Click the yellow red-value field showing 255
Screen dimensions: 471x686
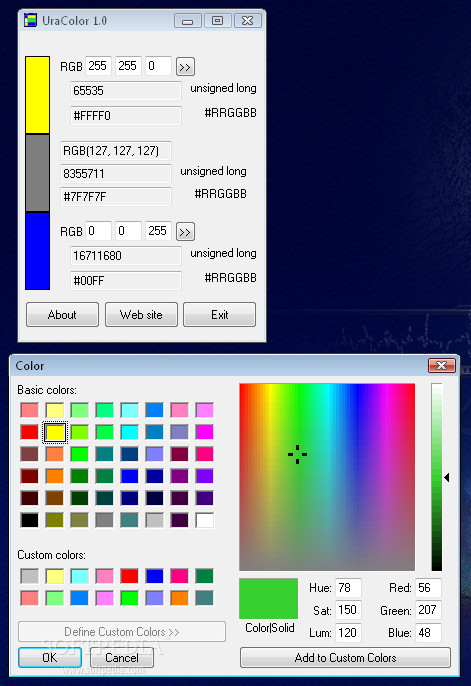pyautogui.click(x=98, y=66)
